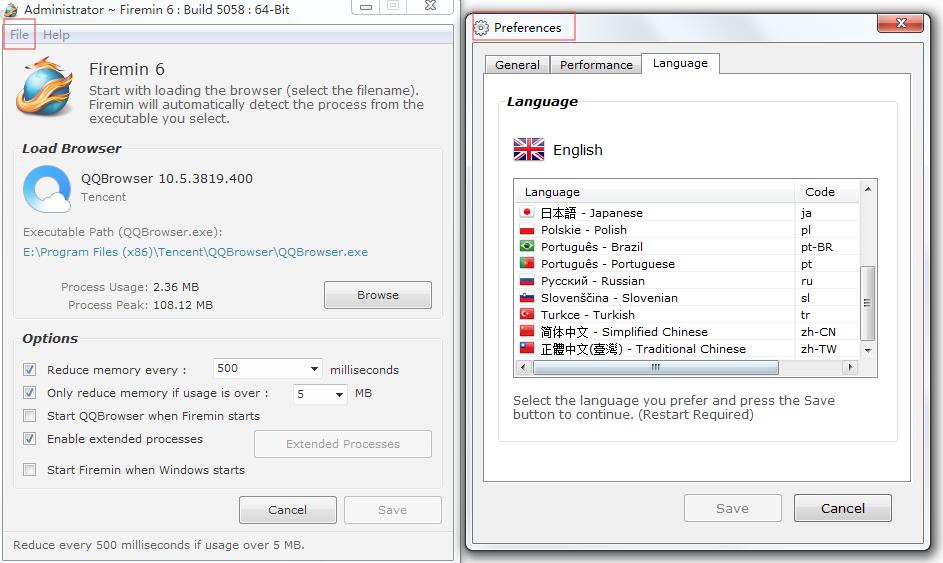Expand the 5 MB usage threshold dropdown
The width and height of the screenshot is (943, 563).
[x=339, y=394]
